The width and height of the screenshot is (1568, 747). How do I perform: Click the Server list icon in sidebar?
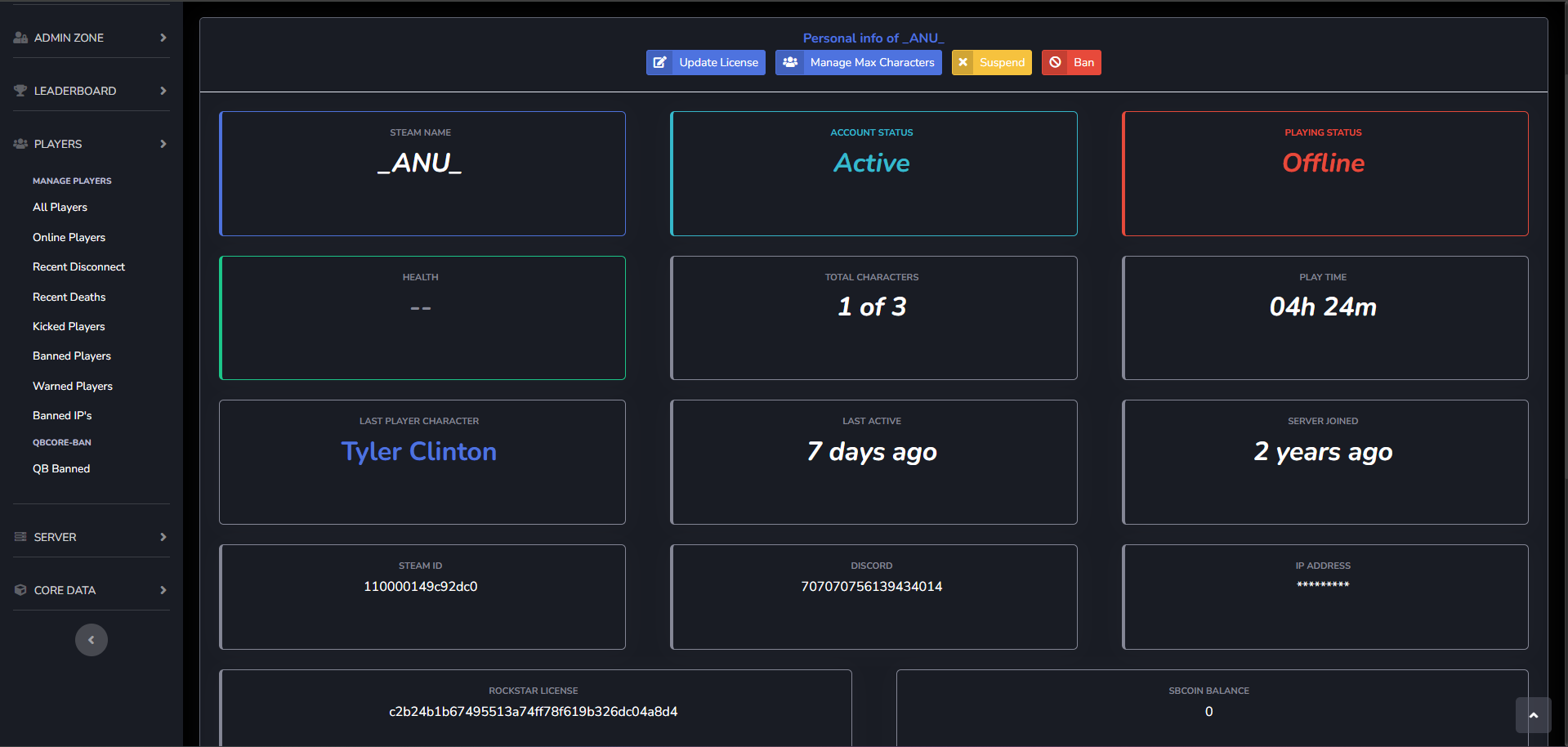[x=20, y=537]
